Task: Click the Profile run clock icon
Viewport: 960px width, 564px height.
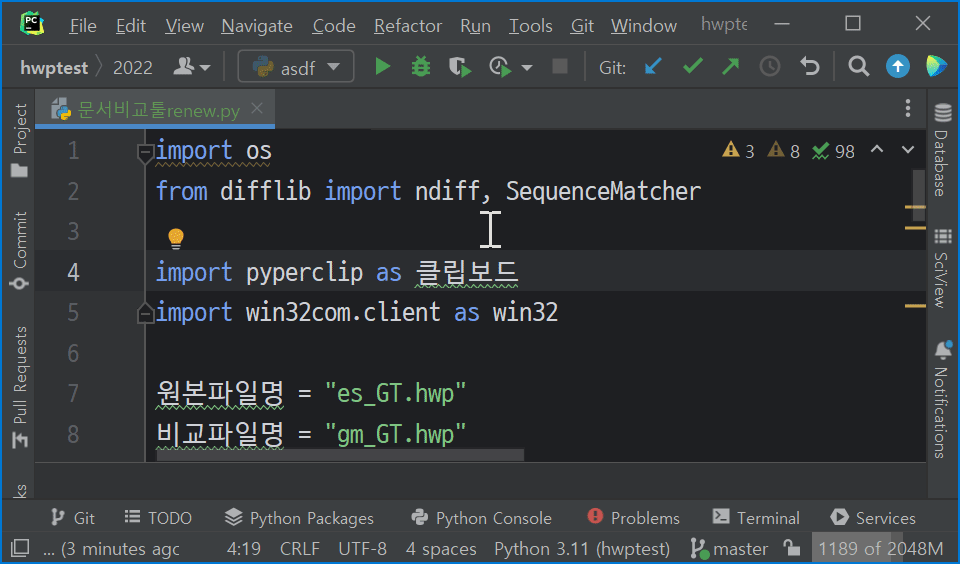Action: pos(500,66)
